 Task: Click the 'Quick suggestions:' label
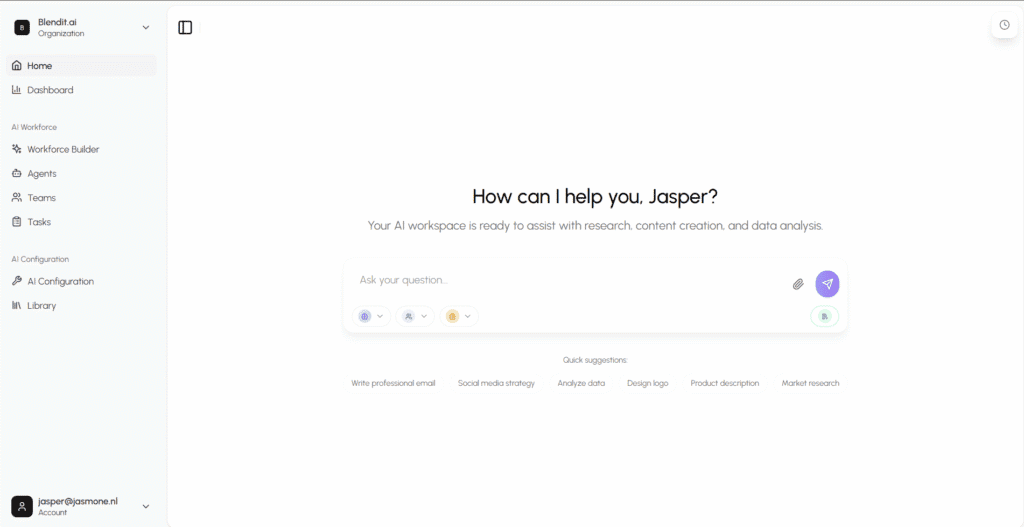pos(595,360)
